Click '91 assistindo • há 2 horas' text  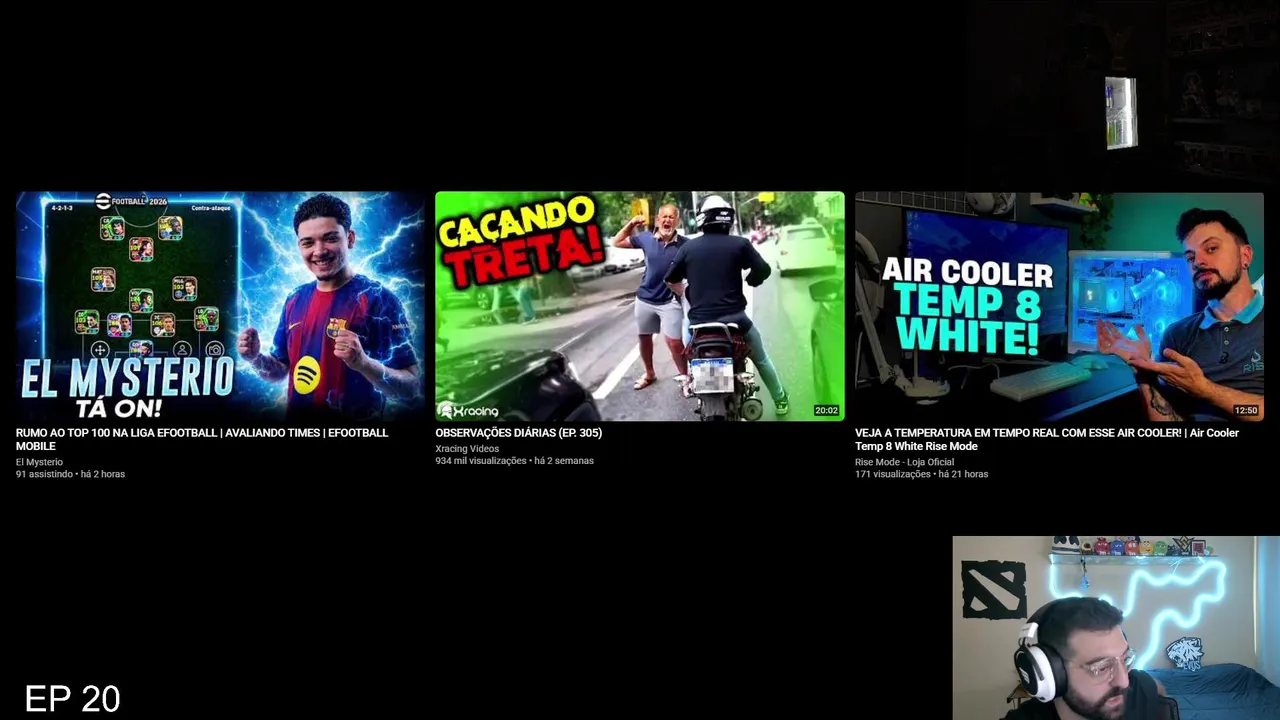click(70, 474)
